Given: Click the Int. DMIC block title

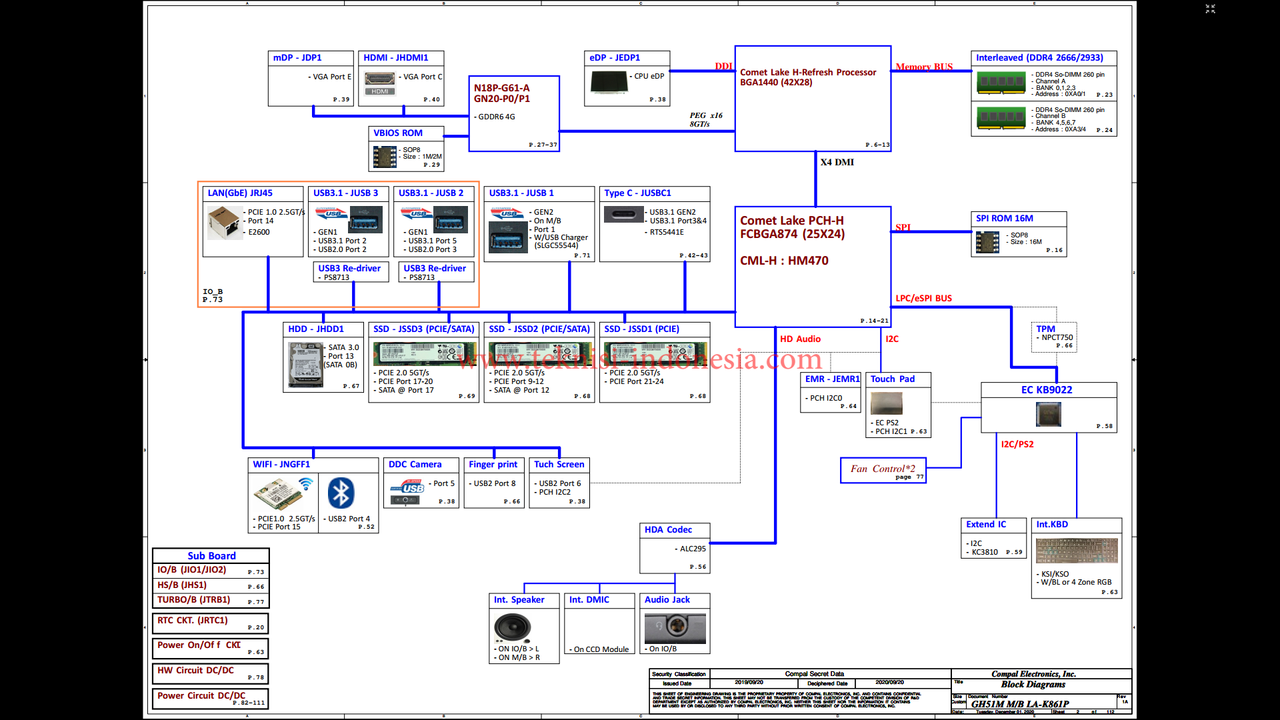Looking at the screenshot, I should (x=589, y=600).
